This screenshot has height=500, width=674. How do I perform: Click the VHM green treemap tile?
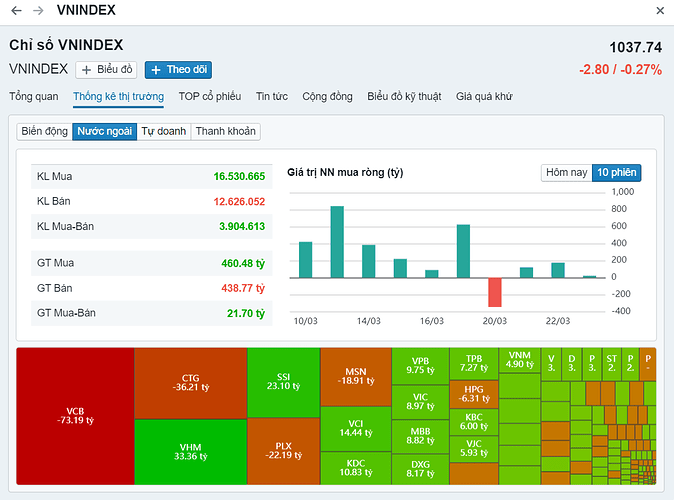(x=190, y=451)
